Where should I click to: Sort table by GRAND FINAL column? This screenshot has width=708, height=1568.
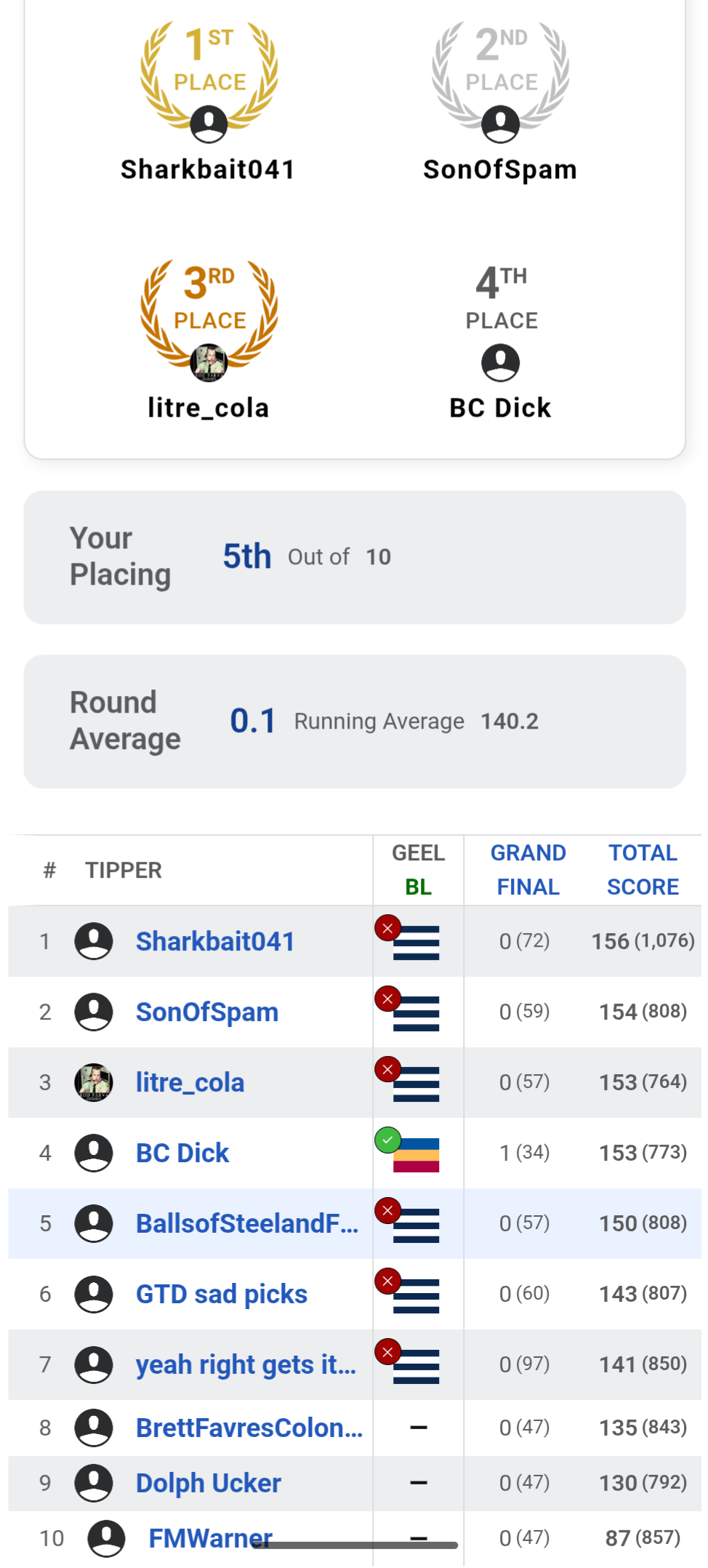point(528,870)
